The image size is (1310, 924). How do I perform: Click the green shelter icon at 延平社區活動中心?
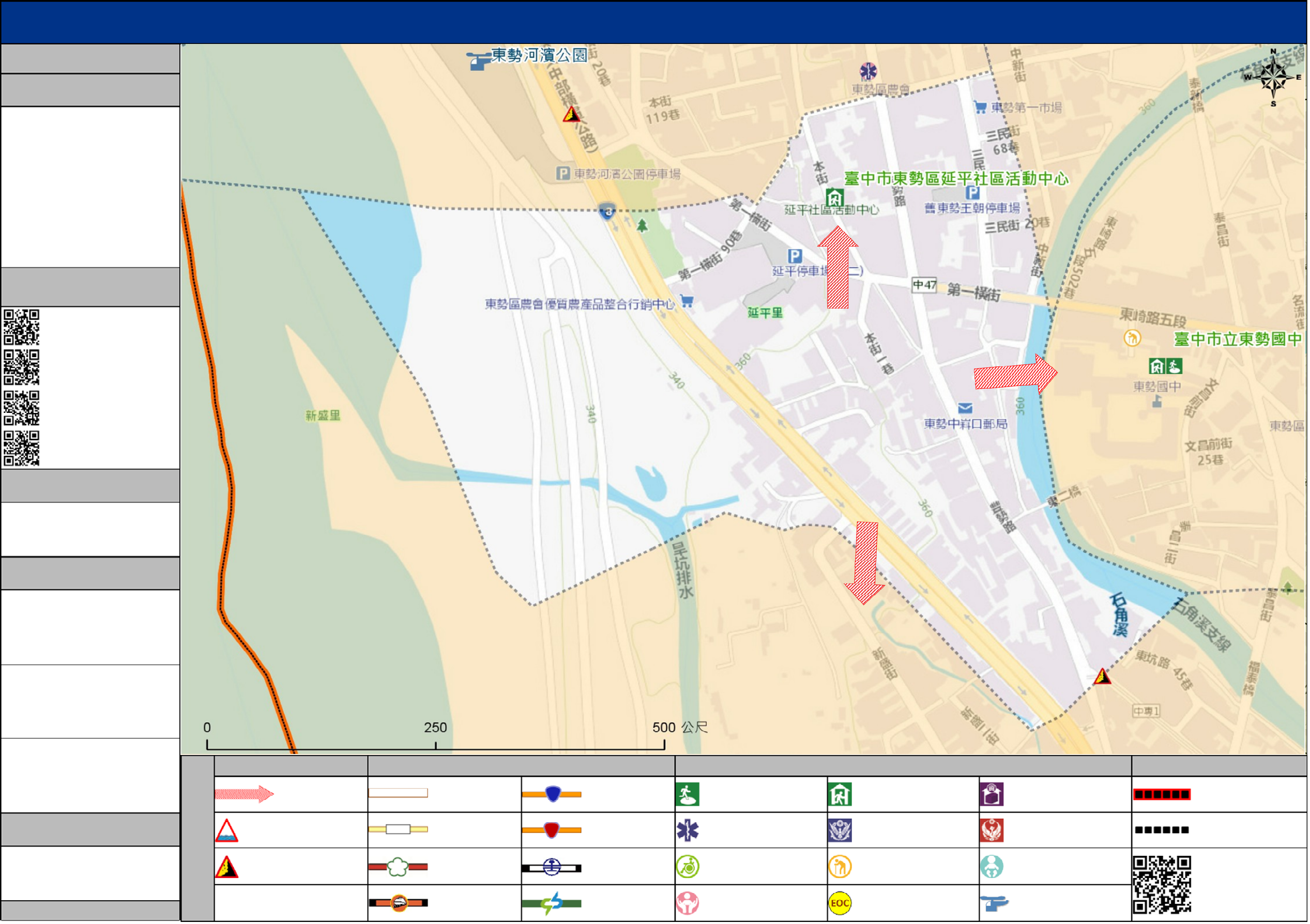835,198
